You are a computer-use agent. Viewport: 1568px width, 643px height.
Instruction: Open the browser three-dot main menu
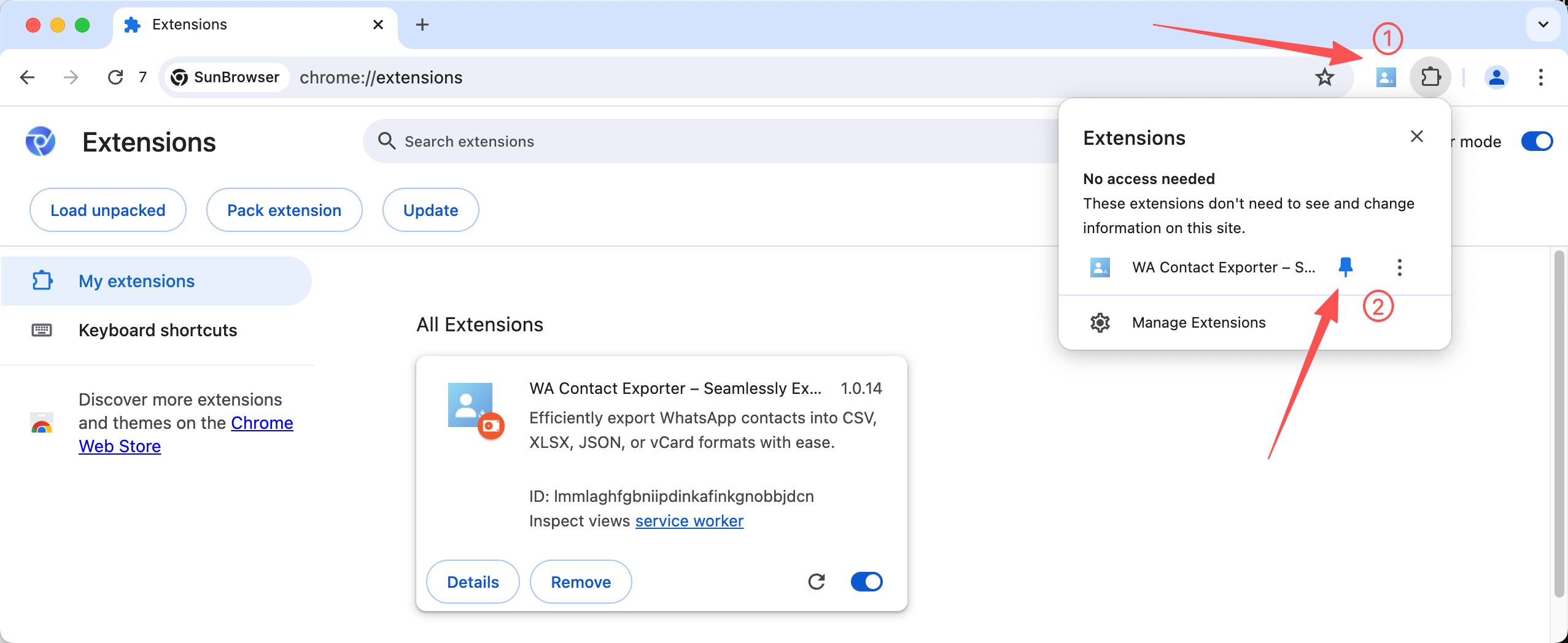point(1540,77)
